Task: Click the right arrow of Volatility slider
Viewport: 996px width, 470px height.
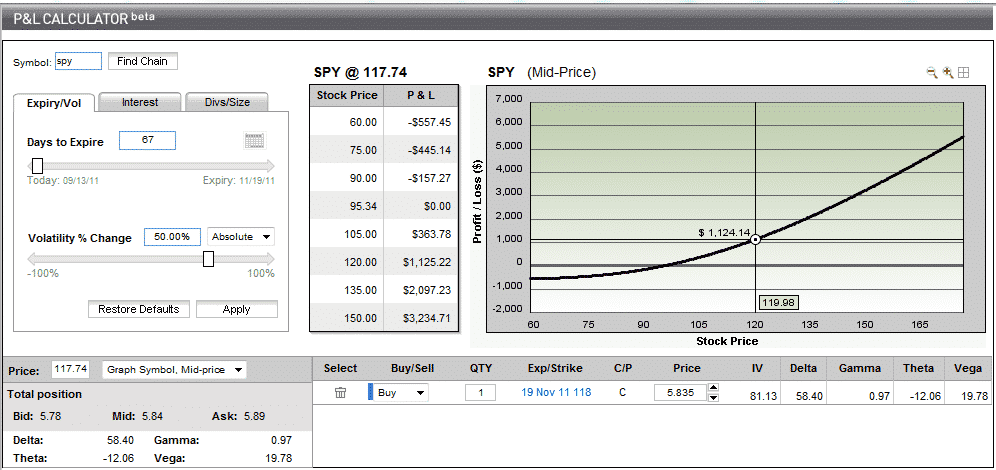Action: tap(271, 259)
